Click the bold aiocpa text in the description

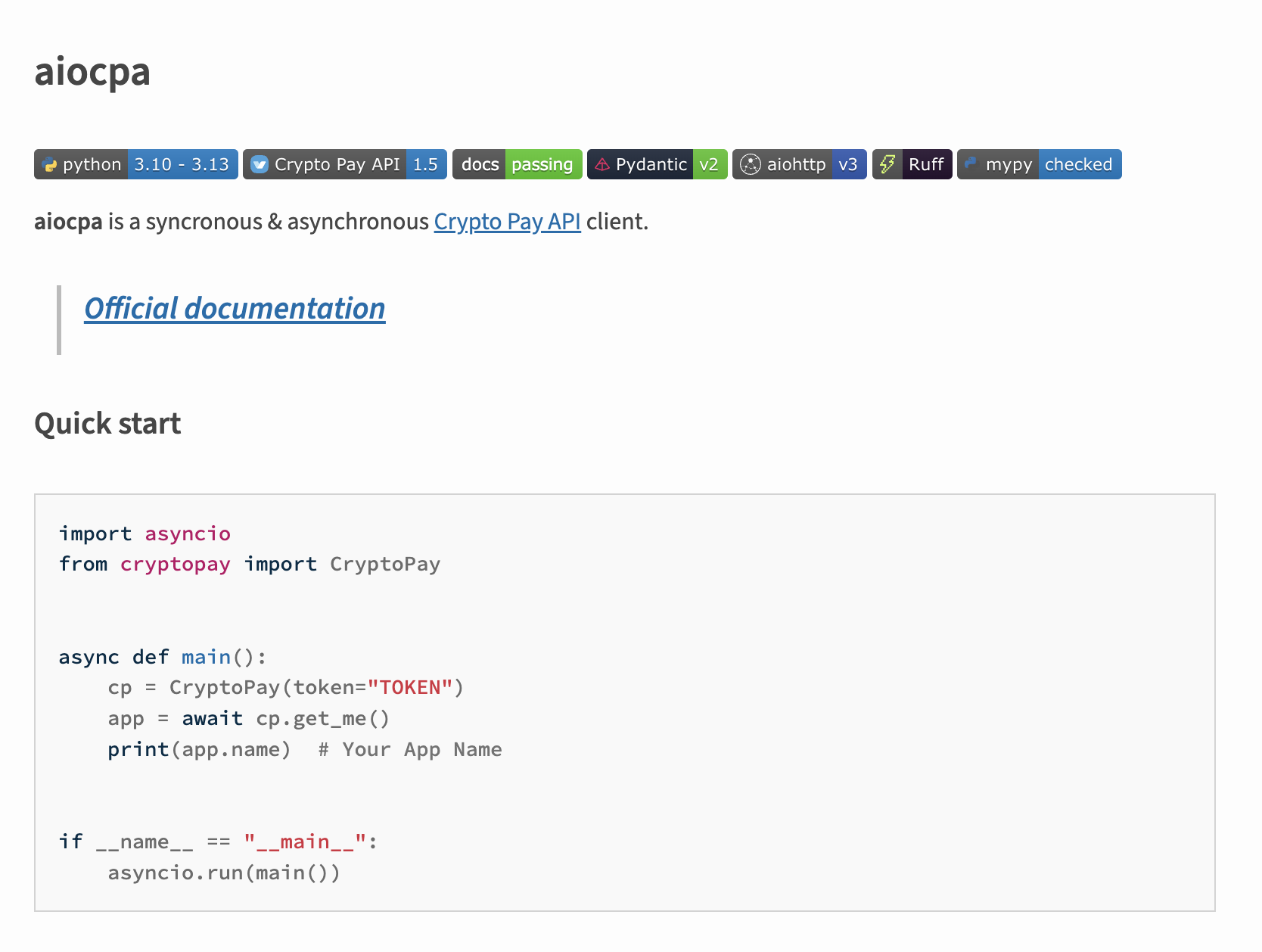tap(68, 222)
